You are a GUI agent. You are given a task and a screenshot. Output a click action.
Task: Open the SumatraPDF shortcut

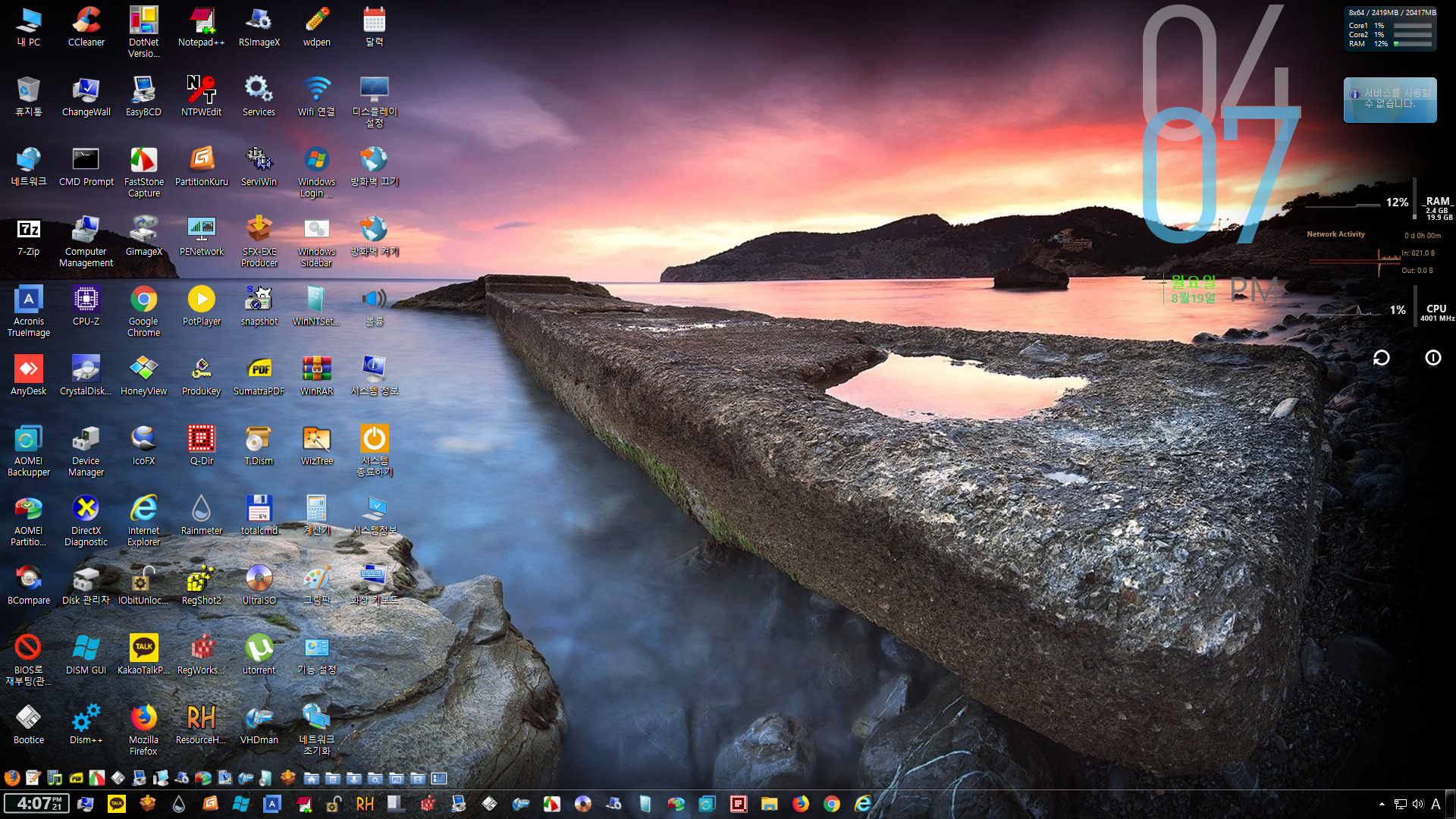click(x=259, y=376)
